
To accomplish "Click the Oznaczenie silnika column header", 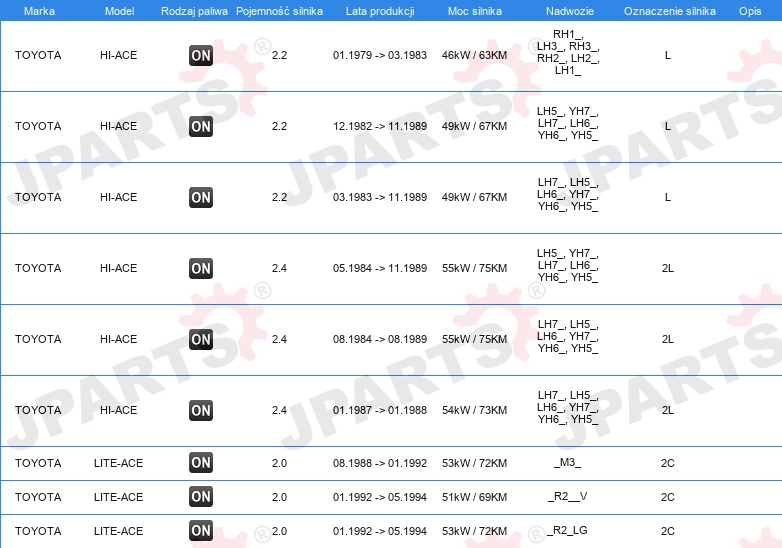I will 670,11.
